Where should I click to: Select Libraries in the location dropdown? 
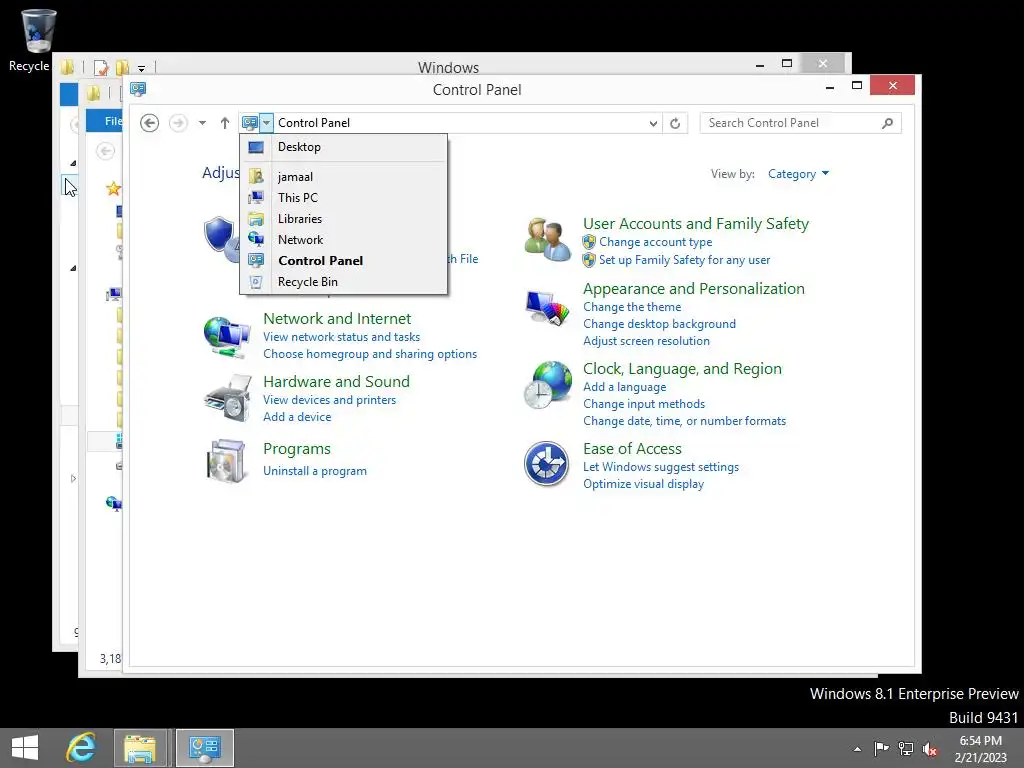(344, 219)
